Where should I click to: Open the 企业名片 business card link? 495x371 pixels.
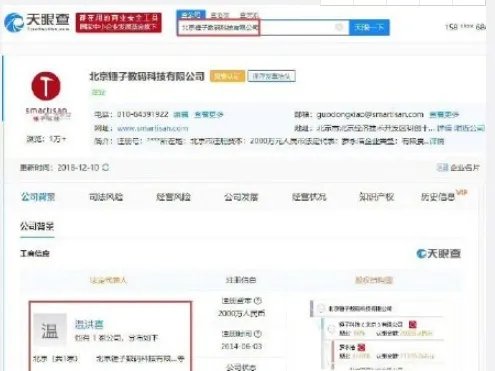(x=458, y=168)
